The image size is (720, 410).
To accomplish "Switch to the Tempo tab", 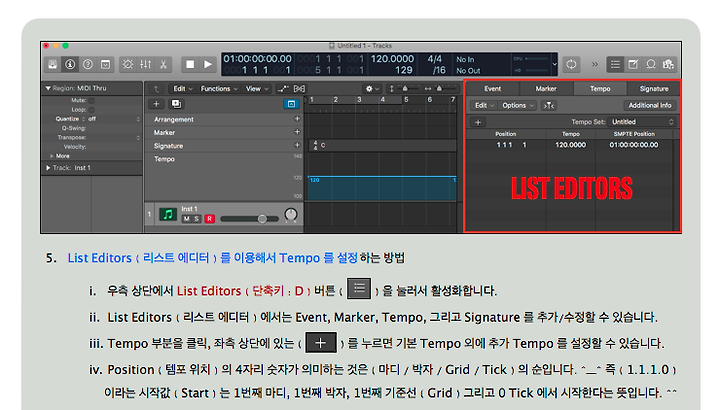I will click(600, 89).
